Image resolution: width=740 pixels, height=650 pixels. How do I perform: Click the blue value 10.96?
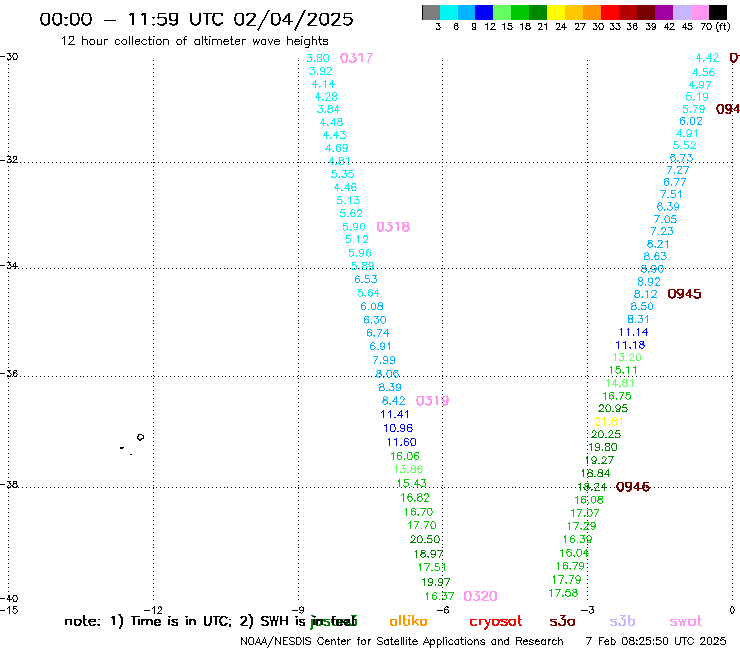[x=398, y=428]
